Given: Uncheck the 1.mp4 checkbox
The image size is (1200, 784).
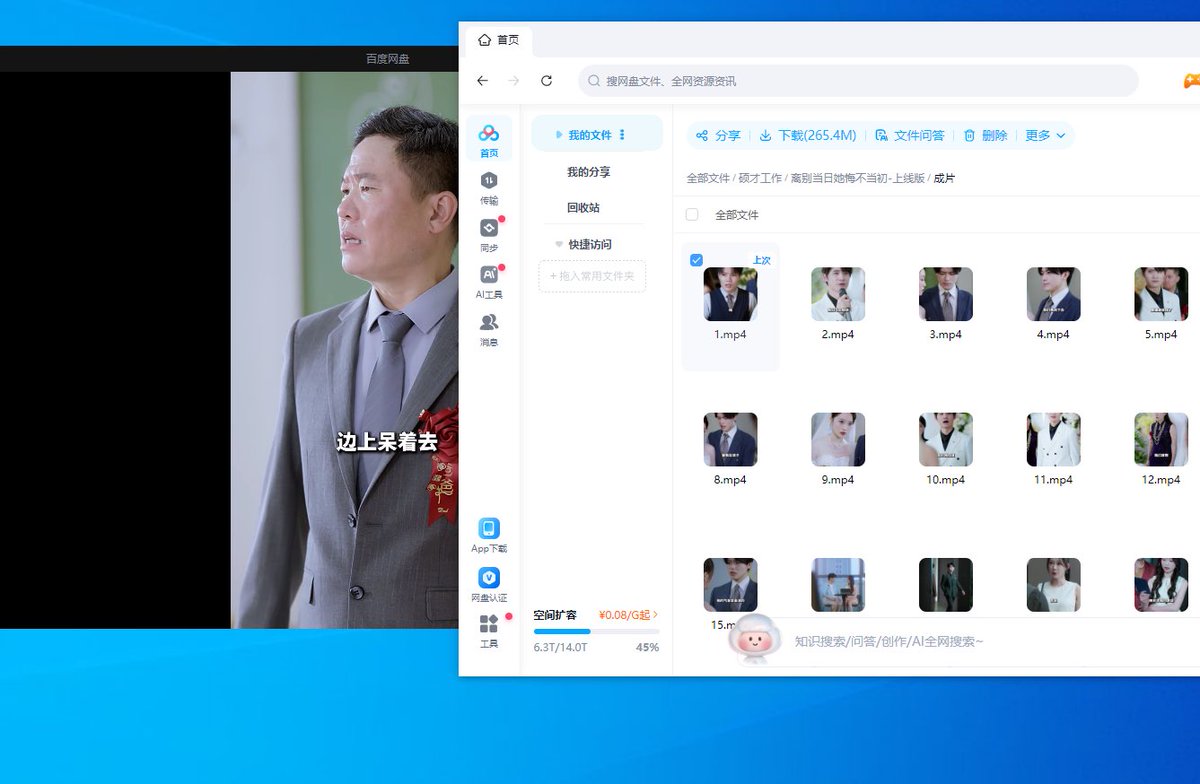Looking at the screenshot, I should click(x=696, y=260).
